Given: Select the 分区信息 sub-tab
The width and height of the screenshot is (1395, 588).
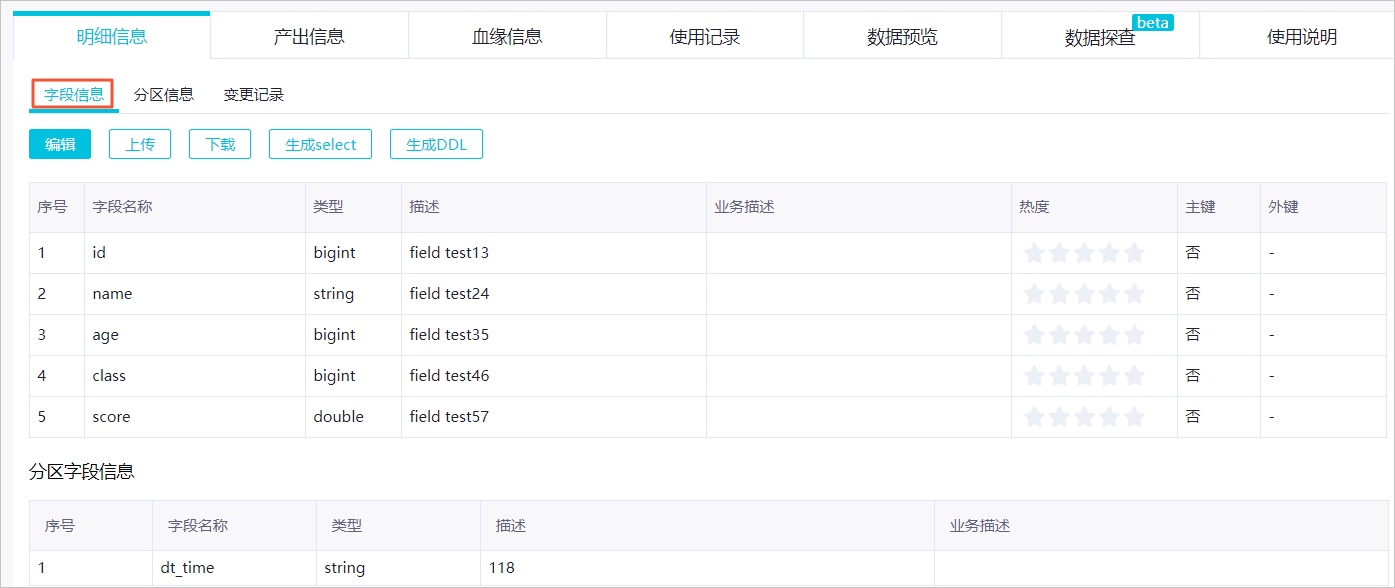Looking at the screenshot, I should click(x=164, y=95).
